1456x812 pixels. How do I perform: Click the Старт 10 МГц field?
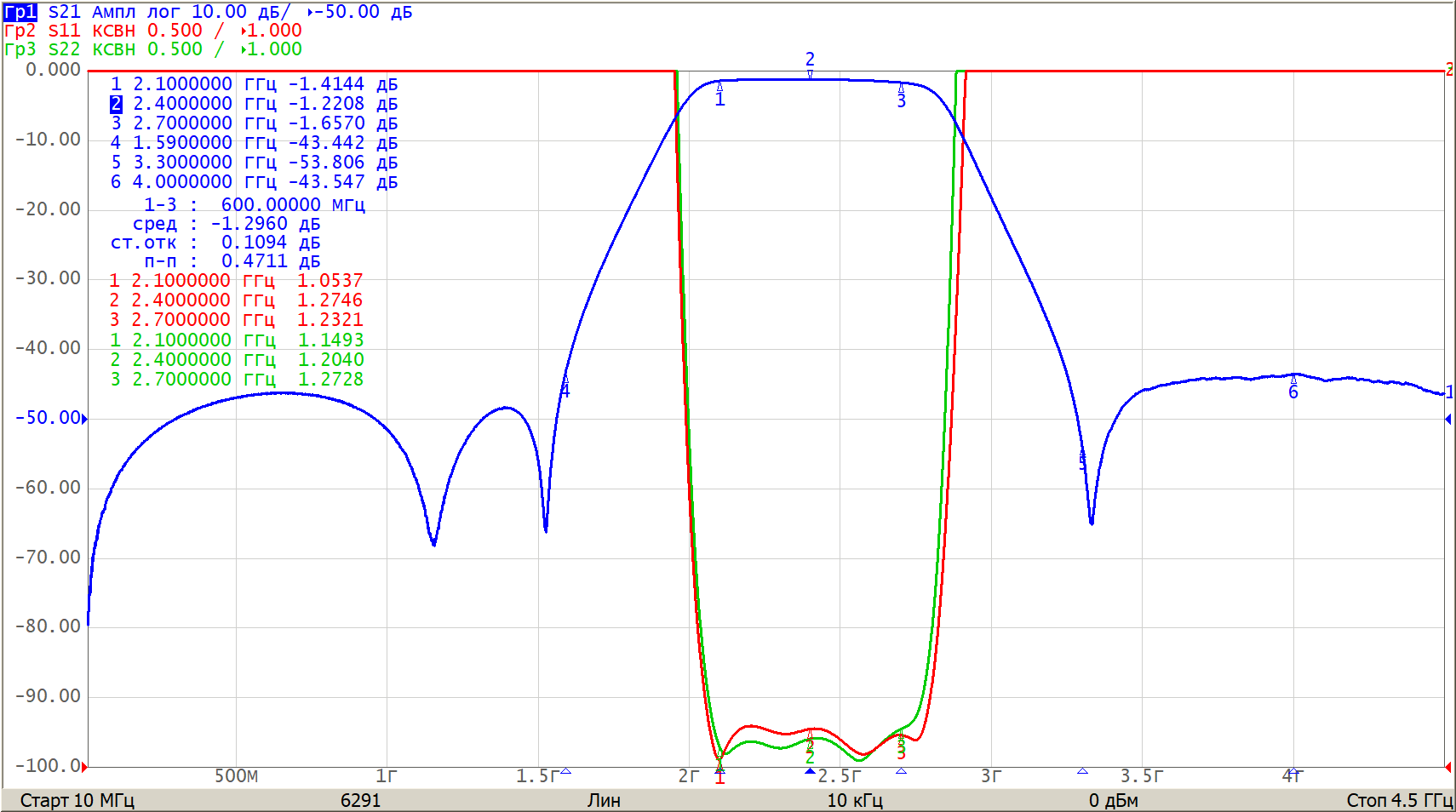(77, 800)
